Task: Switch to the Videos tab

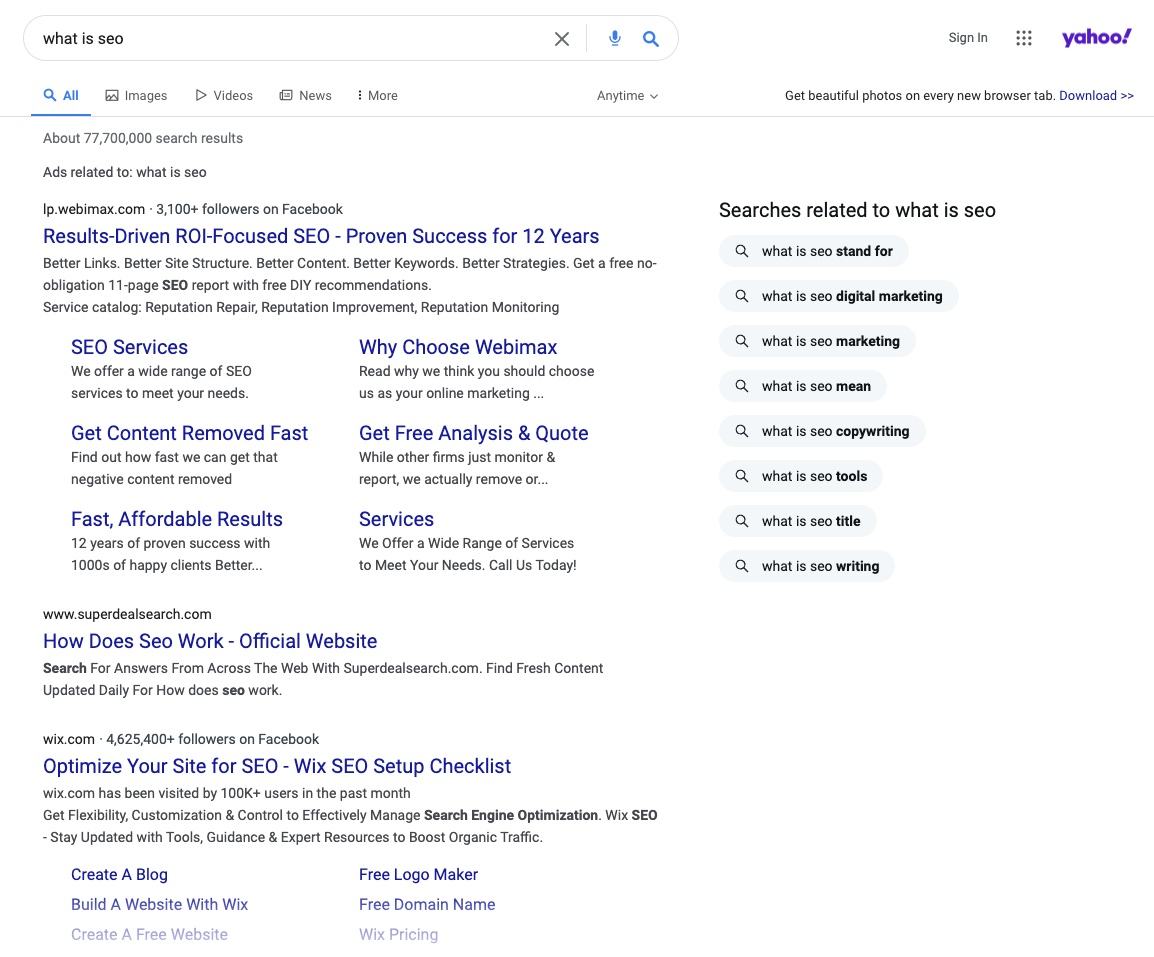Action: (224, 96)
